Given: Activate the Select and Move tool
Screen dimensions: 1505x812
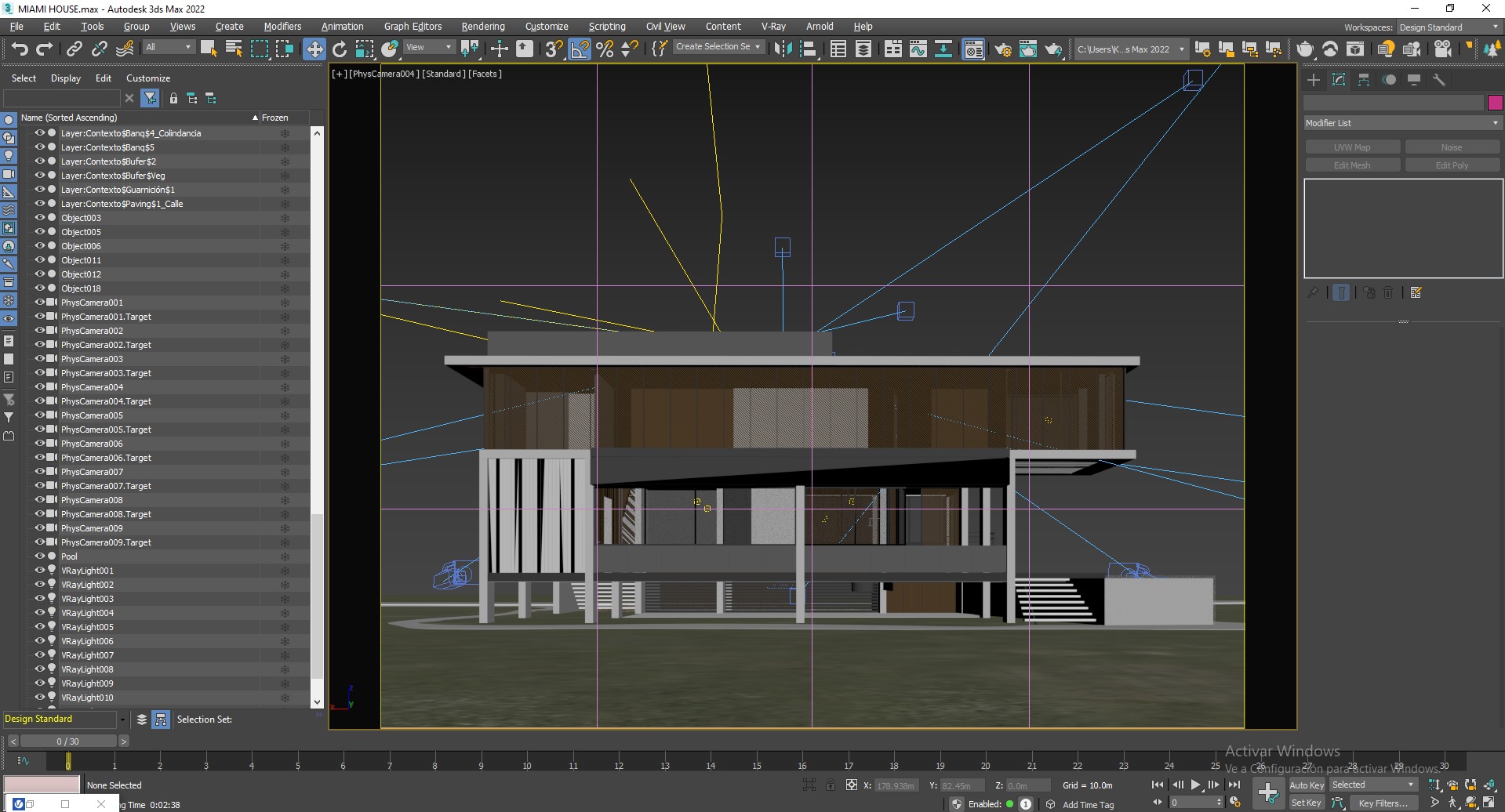Looking at the screenshot, I should [x=314, y=49].
